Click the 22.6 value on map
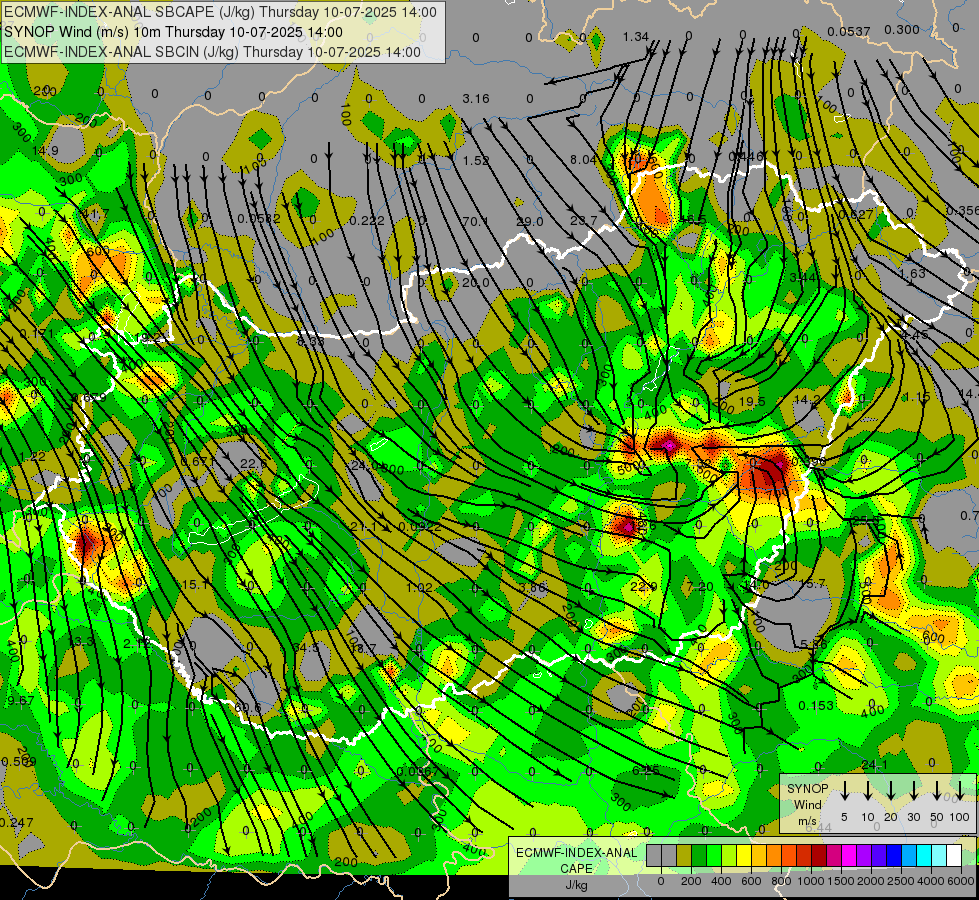 coord(253,463)
